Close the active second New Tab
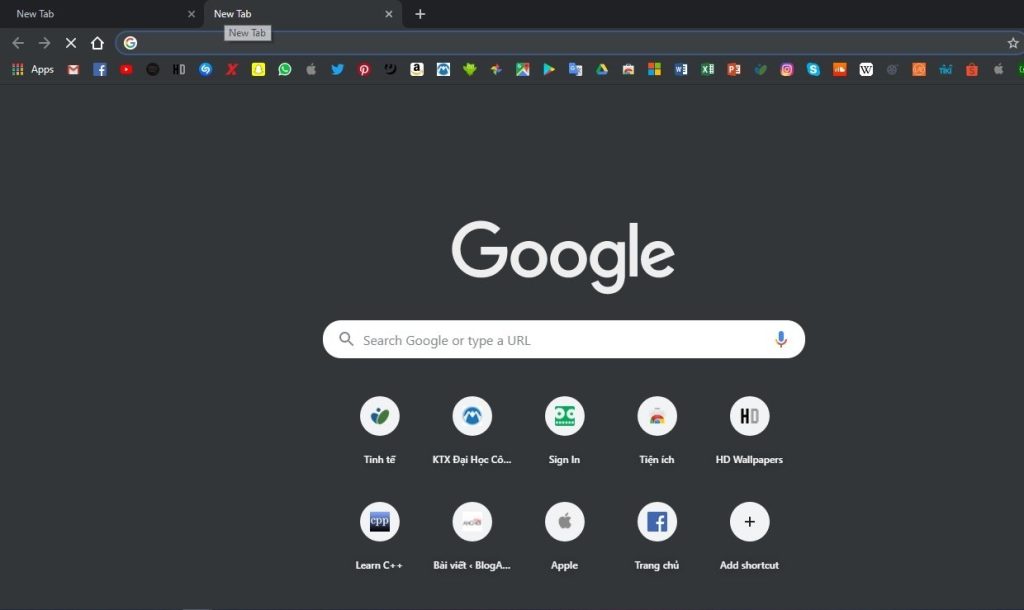This screenshot has height=610, width=1024. (389, 14)
